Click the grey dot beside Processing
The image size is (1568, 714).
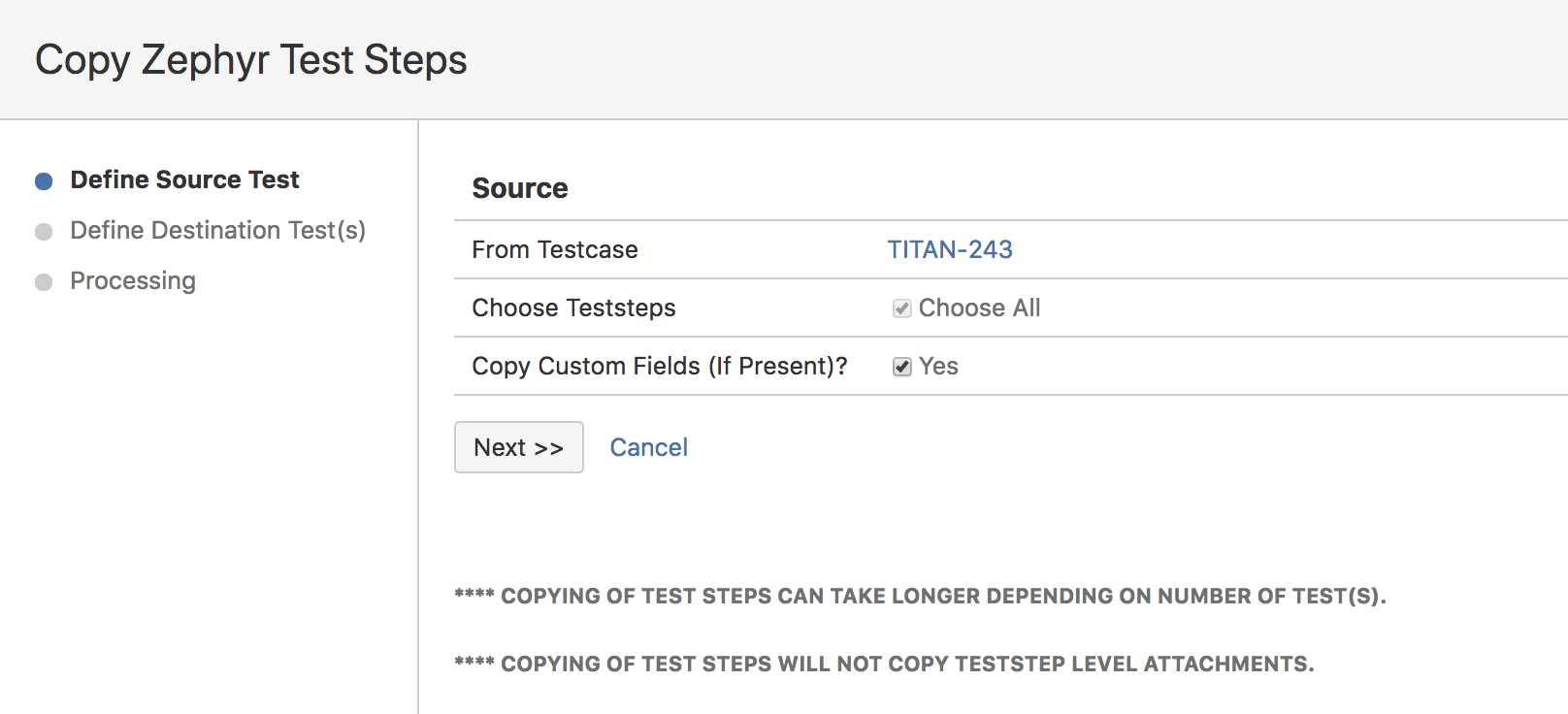click(43, 280)
